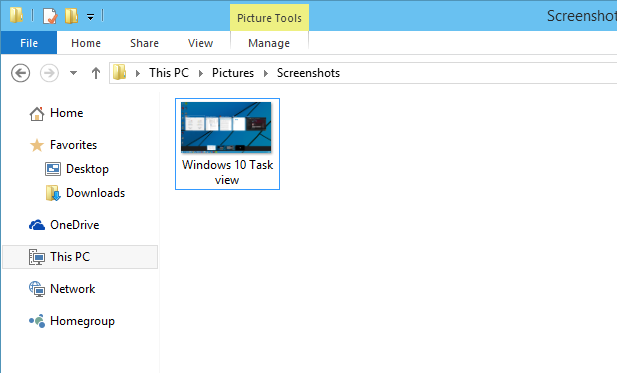Screen dimensions: 617x373
Task: Go up one folder level
Action: click(x=96, y=73)
